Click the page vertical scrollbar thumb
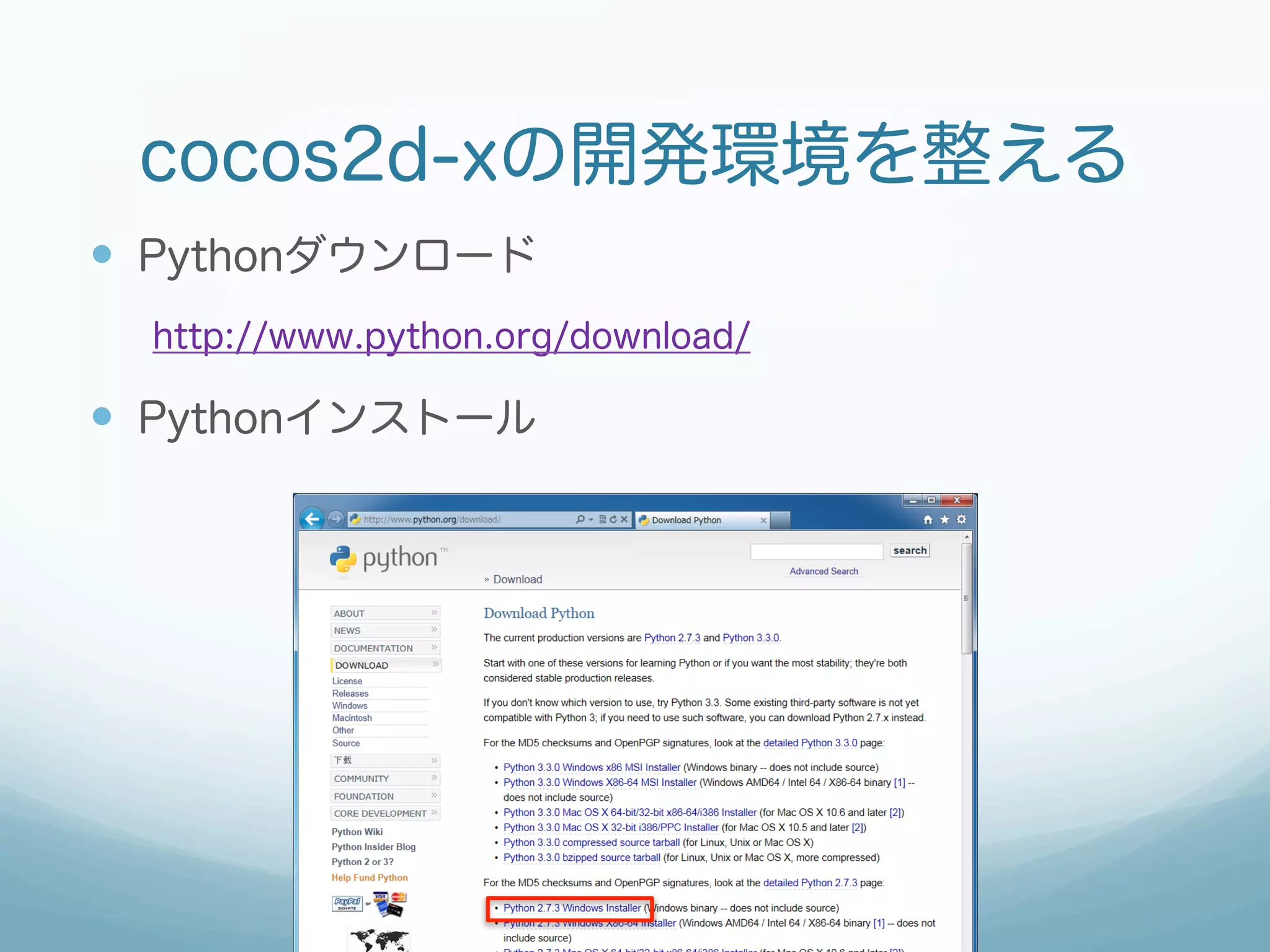 [x=966, y=598]
